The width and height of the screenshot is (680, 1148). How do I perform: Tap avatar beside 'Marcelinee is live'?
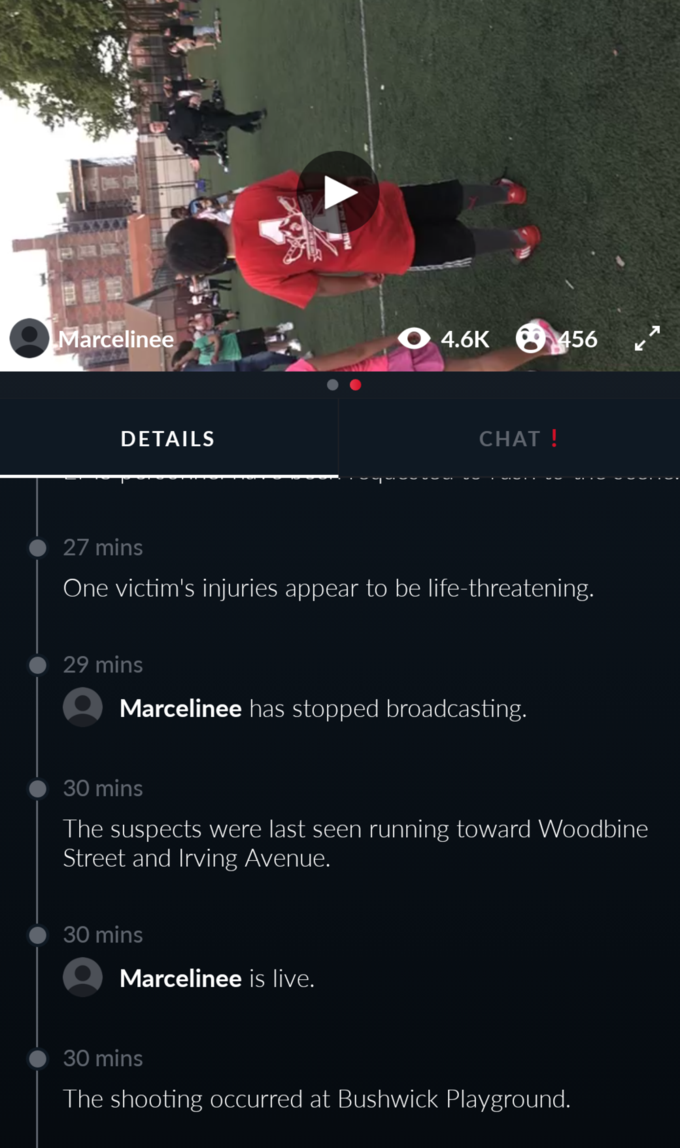(83, 977)
